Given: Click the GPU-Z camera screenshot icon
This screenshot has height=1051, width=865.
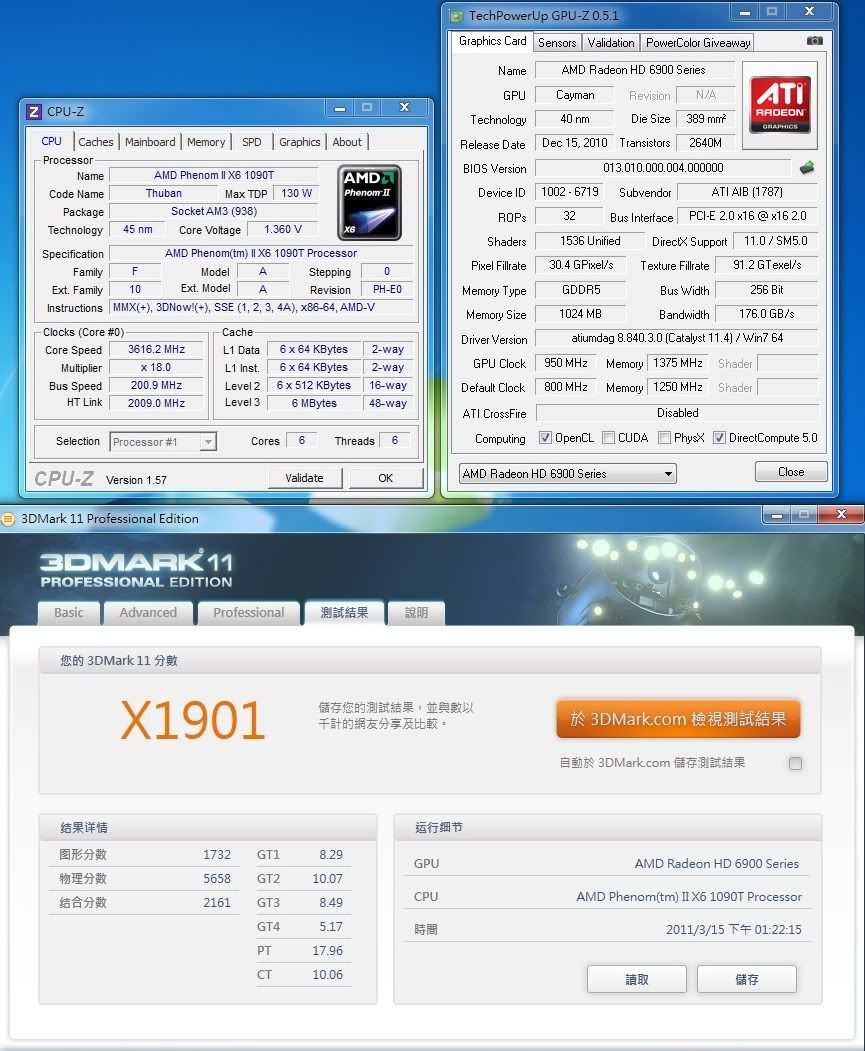Looking at the screenshot, I should 815,41.
